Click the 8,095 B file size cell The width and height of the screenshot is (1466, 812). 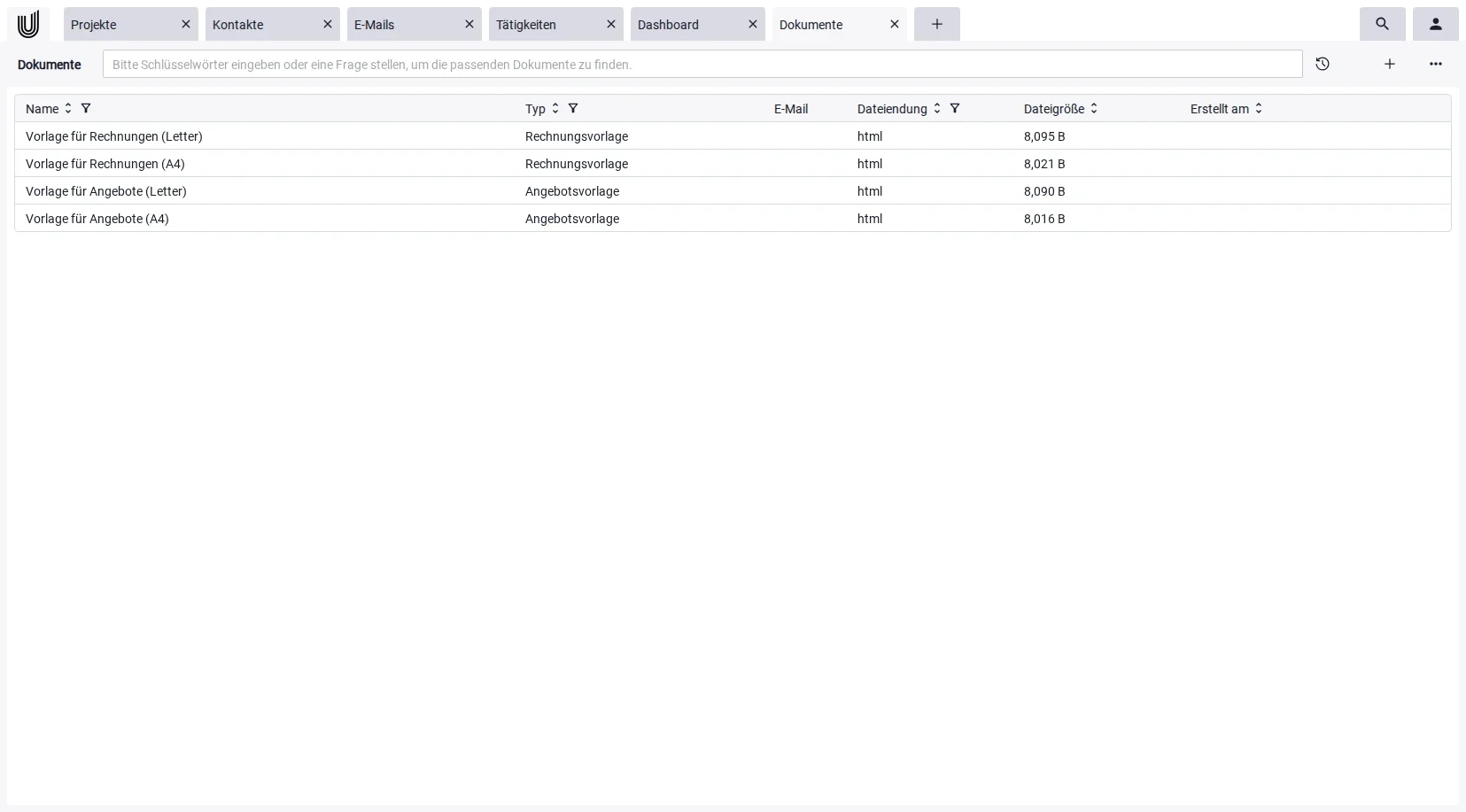(x=1044, y=136)
